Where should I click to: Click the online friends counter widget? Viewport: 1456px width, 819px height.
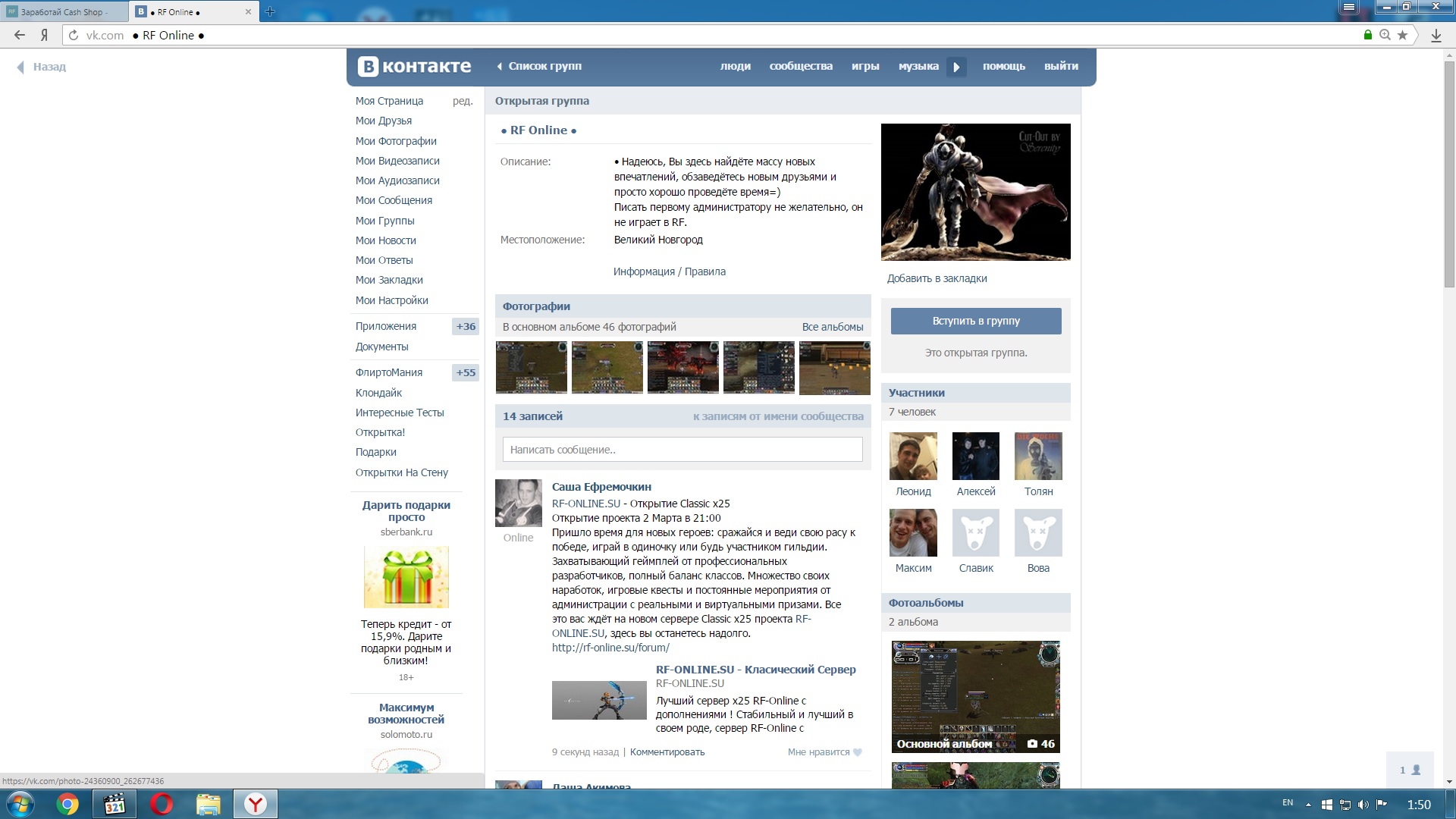(1410, 770)
